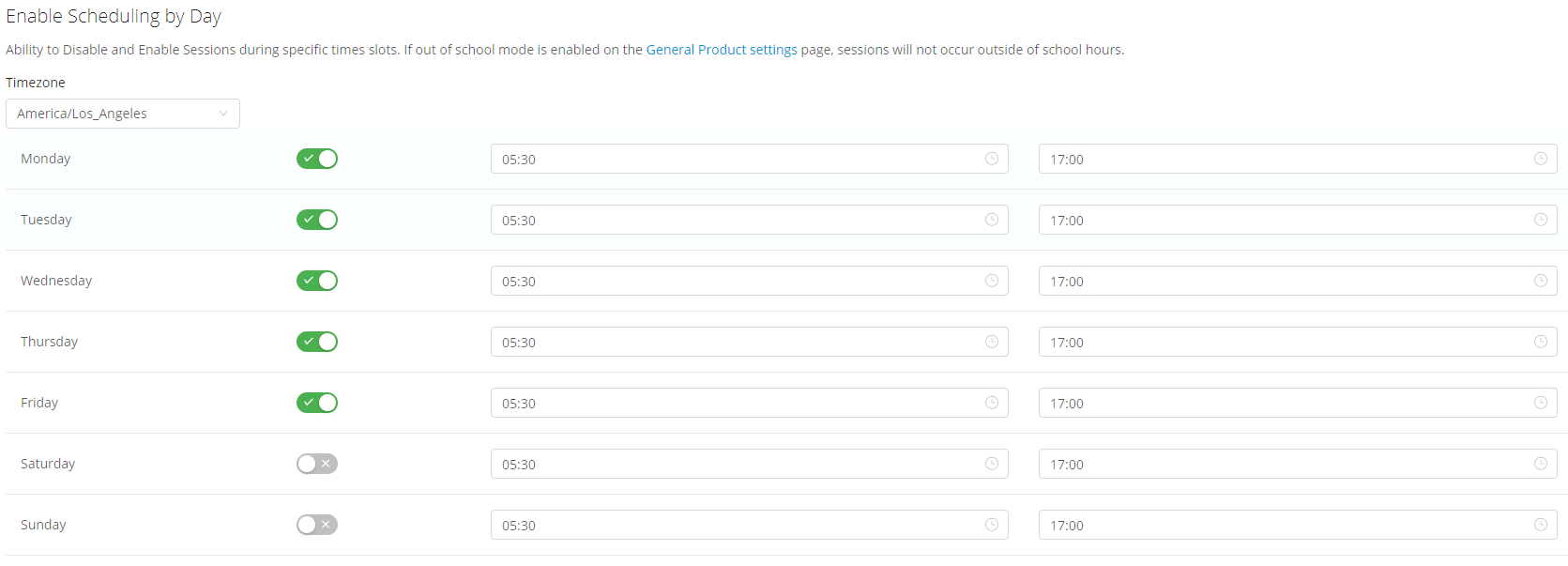Screen dimensions: 1568x566
Task: Click the Timezone dropdown chevron arrow
Action: (224, 114)
